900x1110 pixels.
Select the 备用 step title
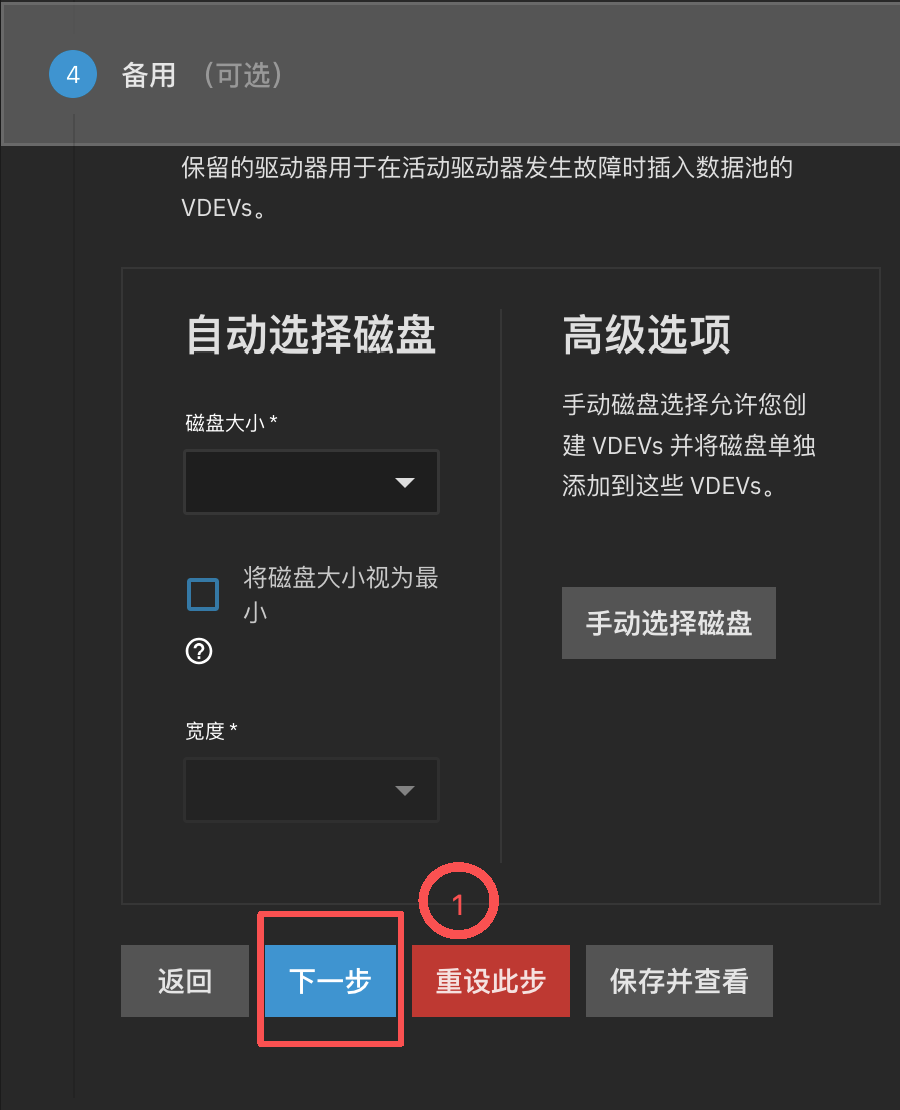[x=149, y=75]
